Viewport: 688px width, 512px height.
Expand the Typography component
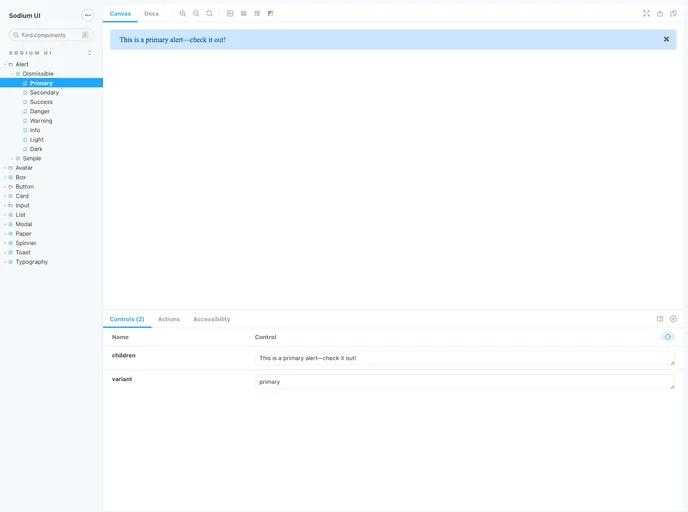pyautogui.click(x=32, y=262)
